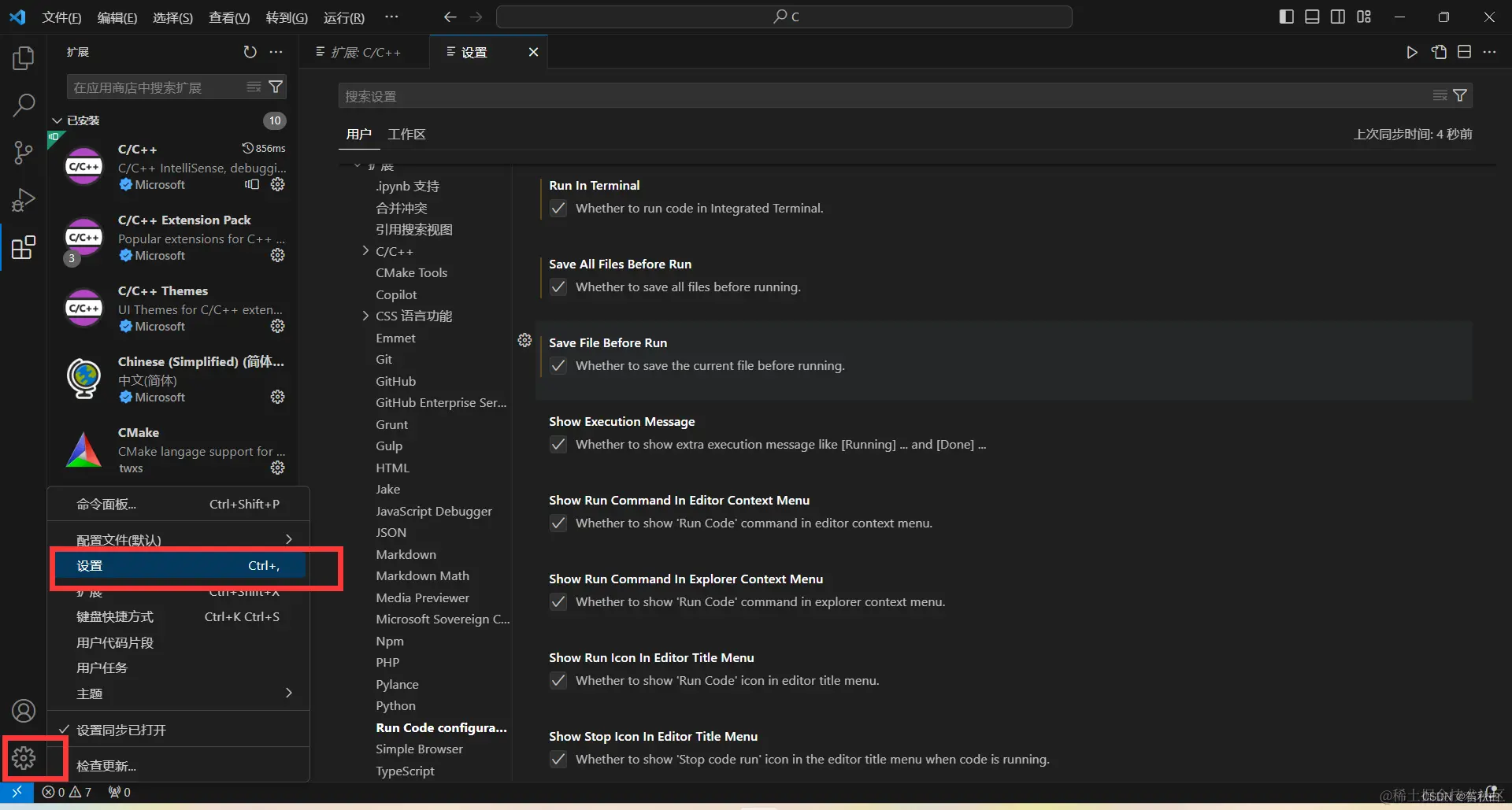Click the extension marketplace search box

click(x=156, y=87)
